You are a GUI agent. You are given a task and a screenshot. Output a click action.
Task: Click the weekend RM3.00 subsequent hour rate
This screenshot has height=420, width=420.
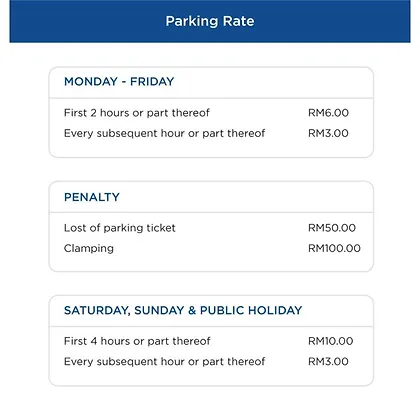point(328,361)
